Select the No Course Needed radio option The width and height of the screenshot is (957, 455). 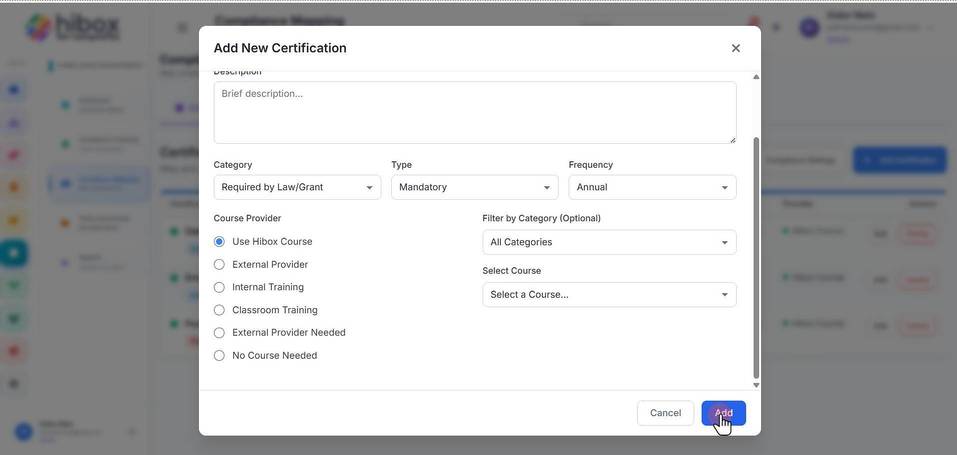(219, 355)
